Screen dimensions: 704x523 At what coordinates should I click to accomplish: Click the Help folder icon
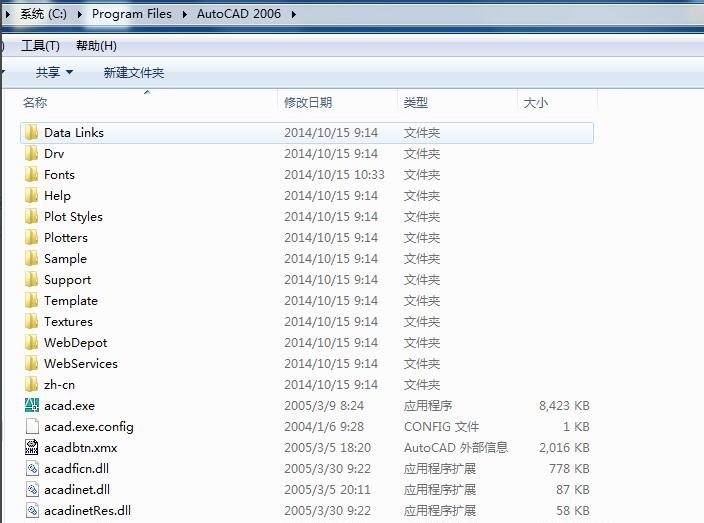[x=31, y=196]
